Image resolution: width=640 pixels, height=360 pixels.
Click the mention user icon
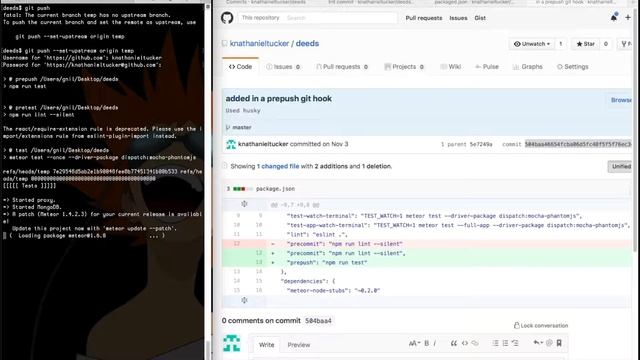[549, 343]
